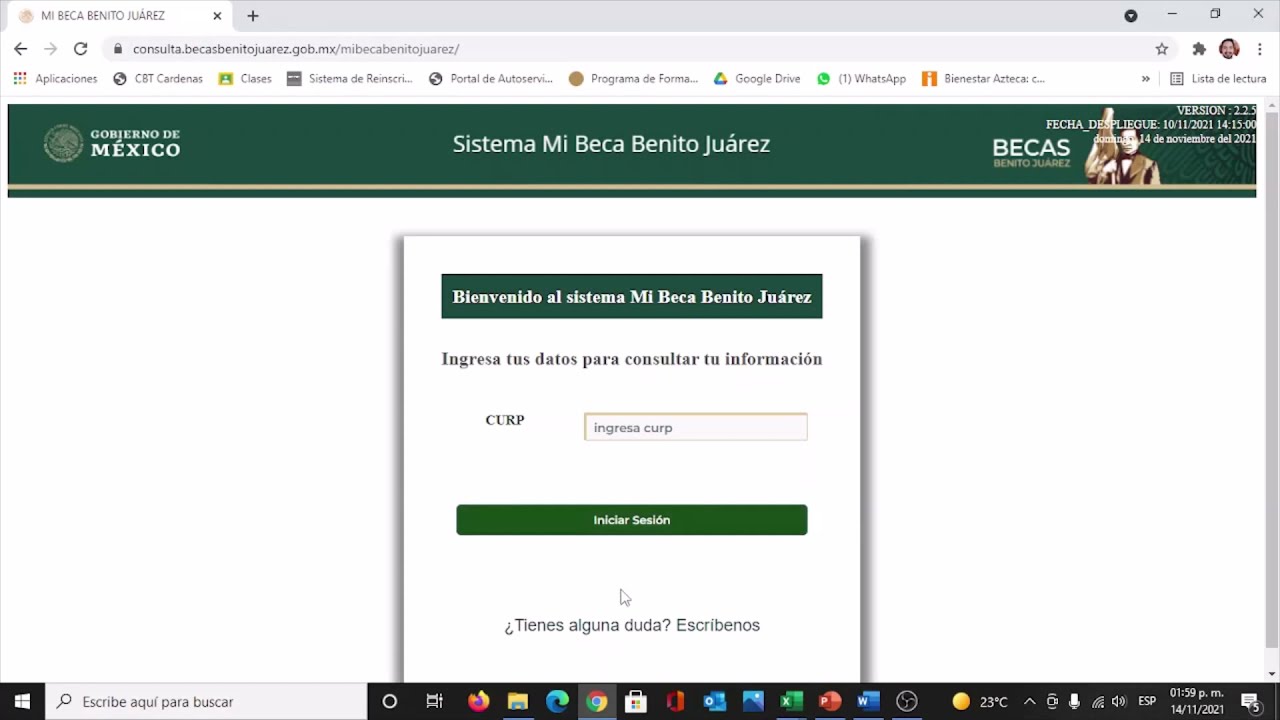This screenshot has width=1280, height=720.
Task: Open File Explorer from the taskbar
Action: point(517,701)
